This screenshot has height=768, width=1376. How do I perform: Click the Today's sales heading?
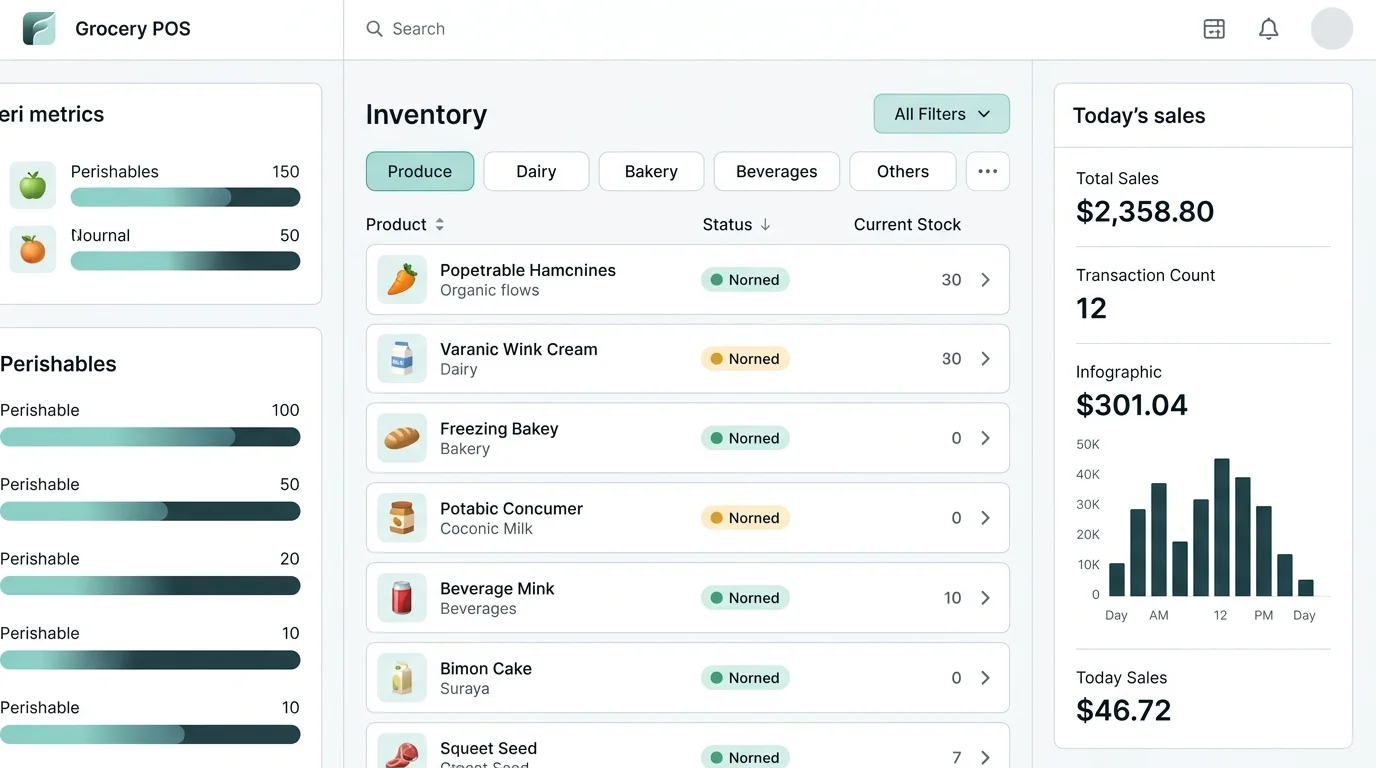(1139, 116)
